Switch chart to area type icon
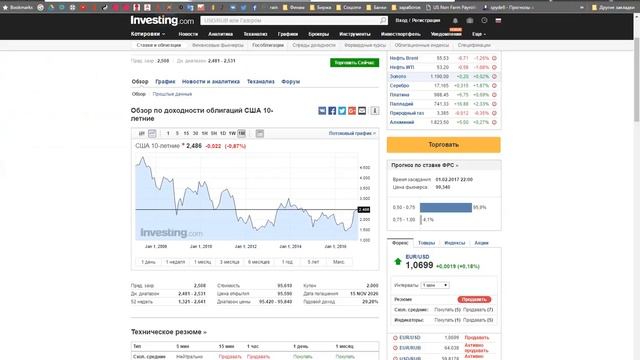Image resolution: width=640 pixels, height=360 pixels. 152,133
